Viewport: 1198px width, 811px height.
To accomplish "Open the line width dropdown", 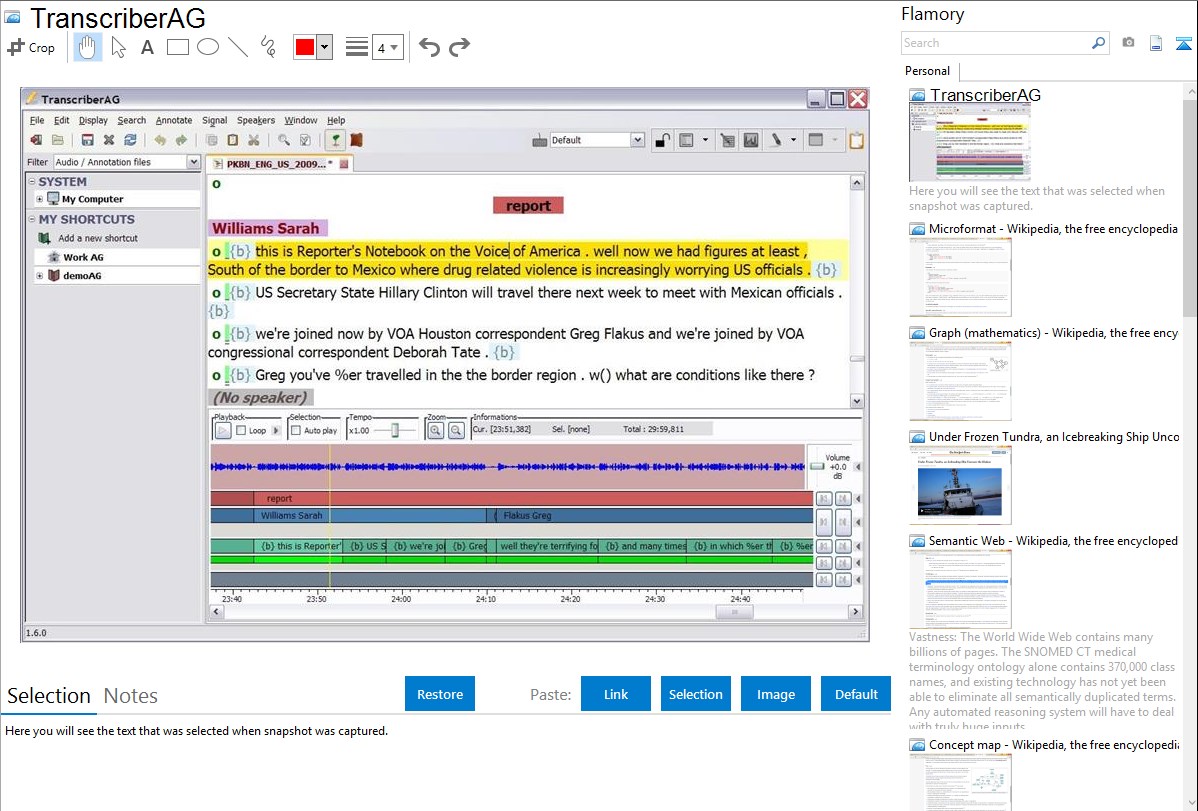I will click(x=387, y=47).
